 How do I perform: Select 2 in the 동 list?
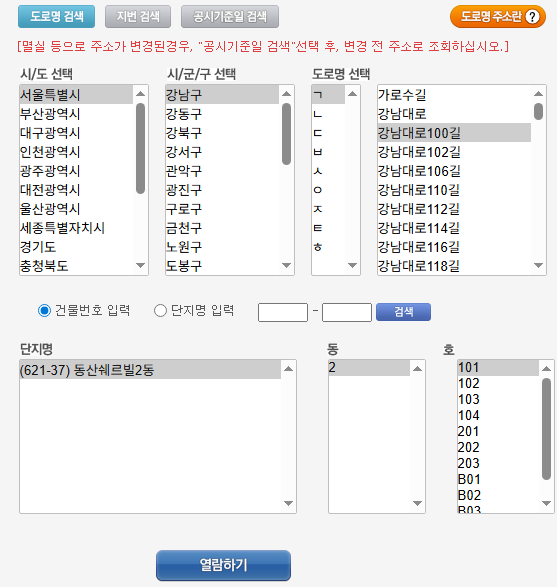(369, 368)
